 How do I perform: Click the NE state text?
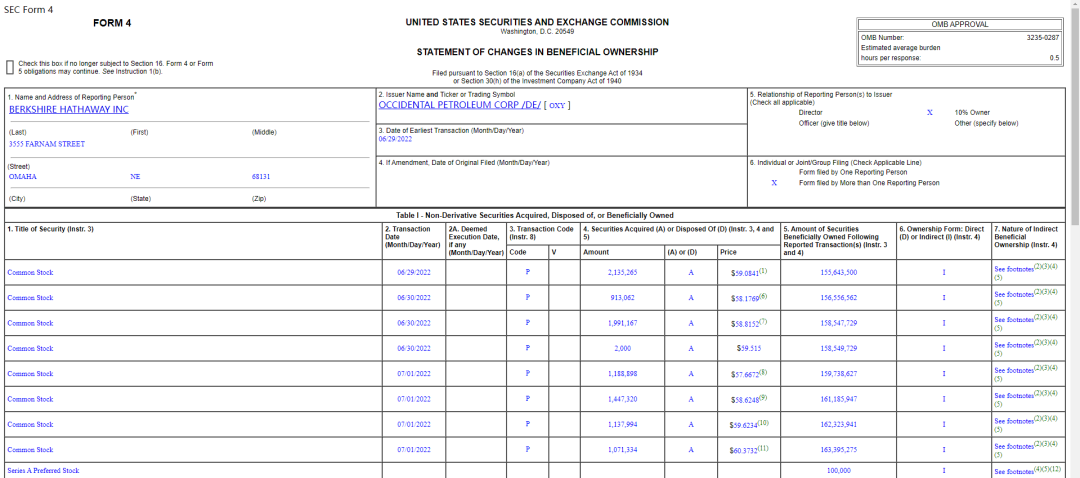[x=135, y=176]
